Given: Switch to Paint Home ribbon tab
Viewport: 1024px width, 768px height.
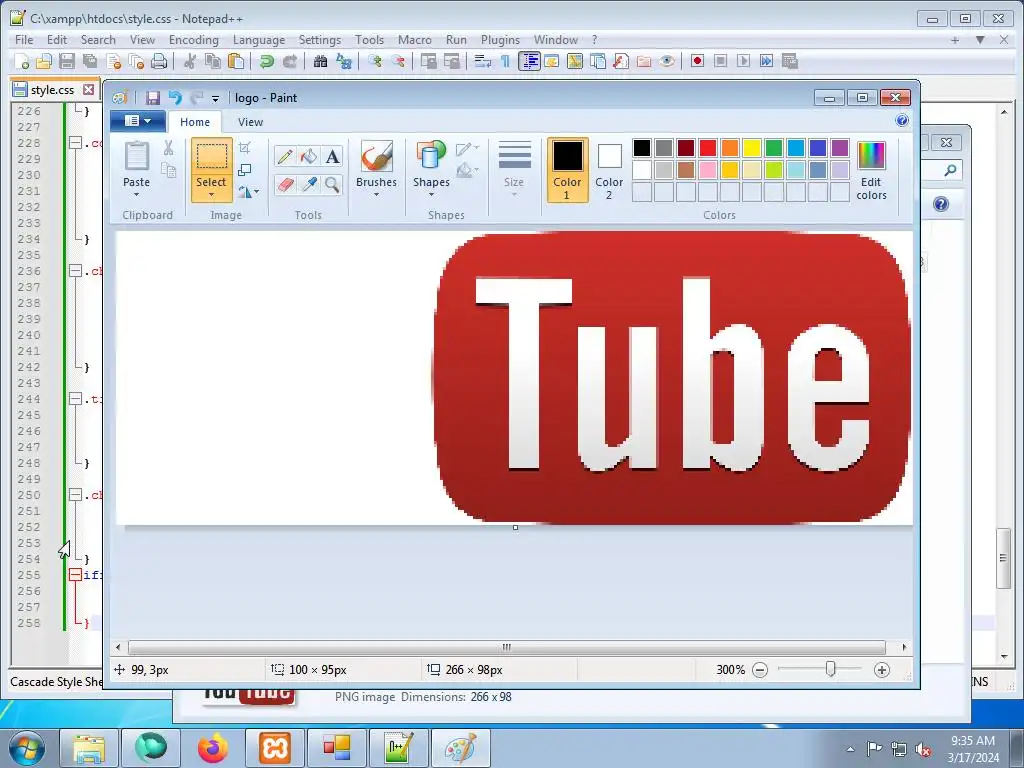Looking at the screenshot, I should pyautogui.click(x=195, y=122).
